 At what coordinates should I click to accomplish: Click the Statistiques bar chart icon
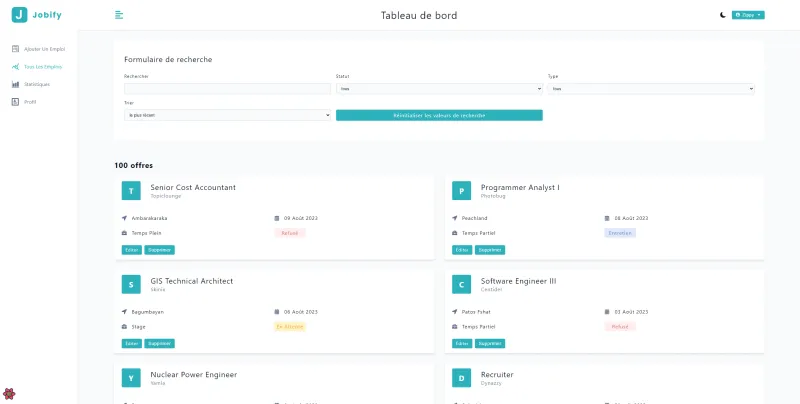(x=15, y=84)
